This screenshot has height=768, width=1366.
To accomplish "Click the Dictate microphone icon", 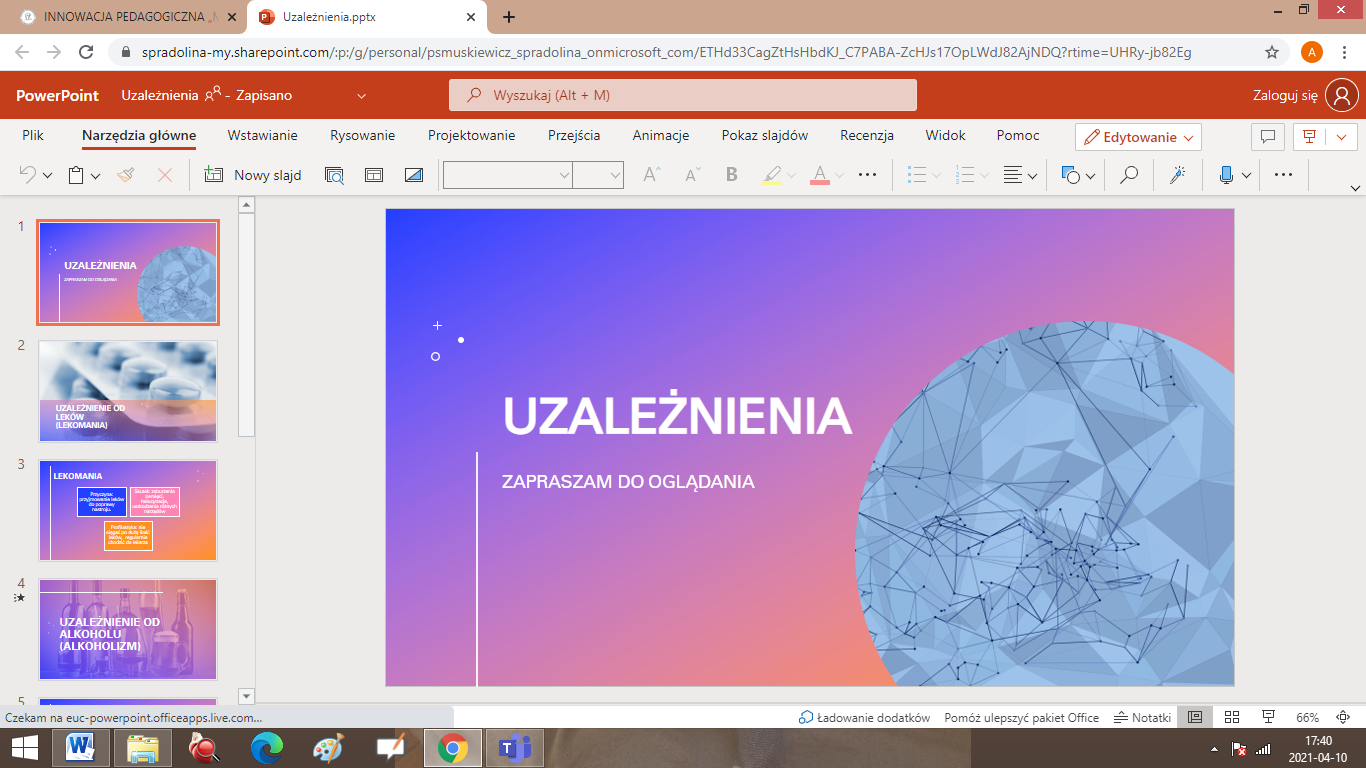I will tap(1226, 175).
